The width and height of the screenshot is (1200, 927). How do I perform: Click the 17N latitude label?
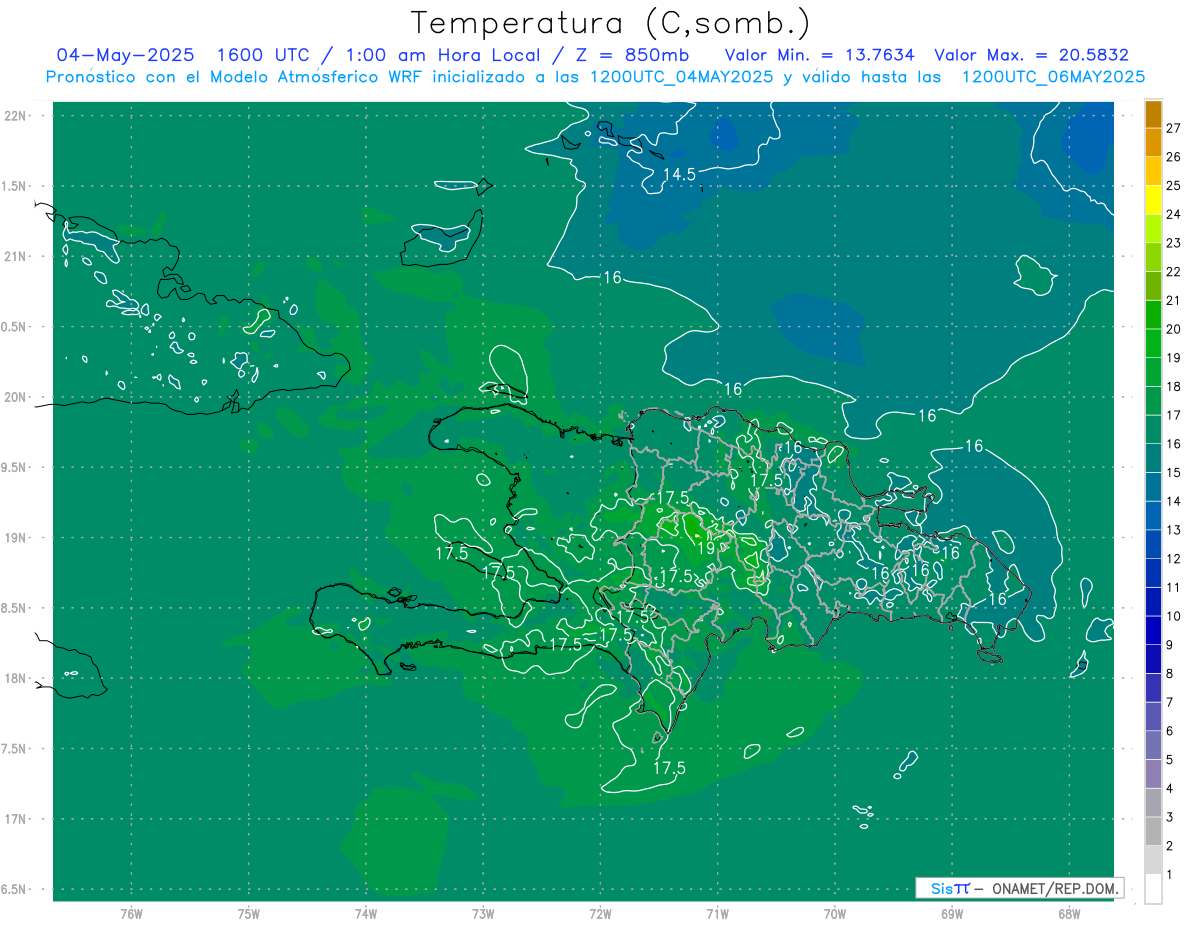(15, 820)
